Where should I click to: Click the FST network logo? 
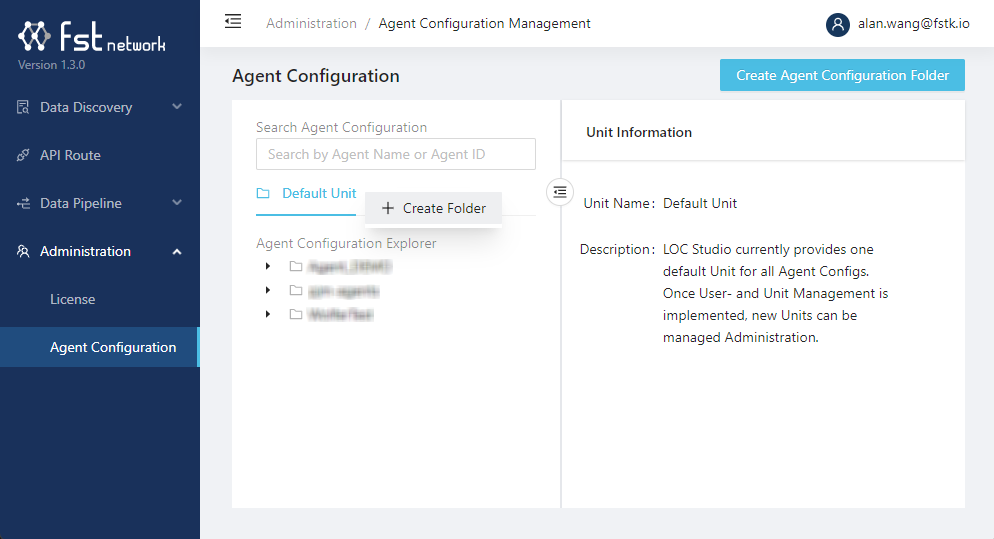tap(92, 37)
